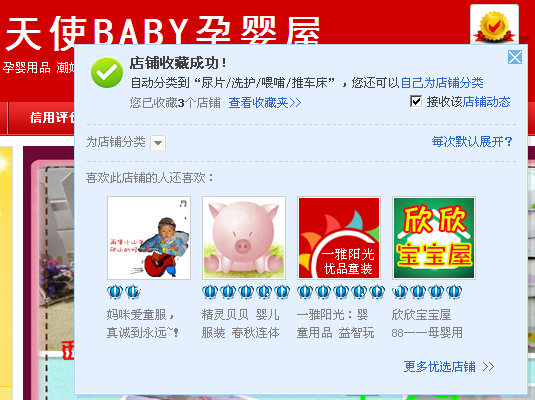
Task: Click the gold certification badge icon
Action: tap(494, 26)
